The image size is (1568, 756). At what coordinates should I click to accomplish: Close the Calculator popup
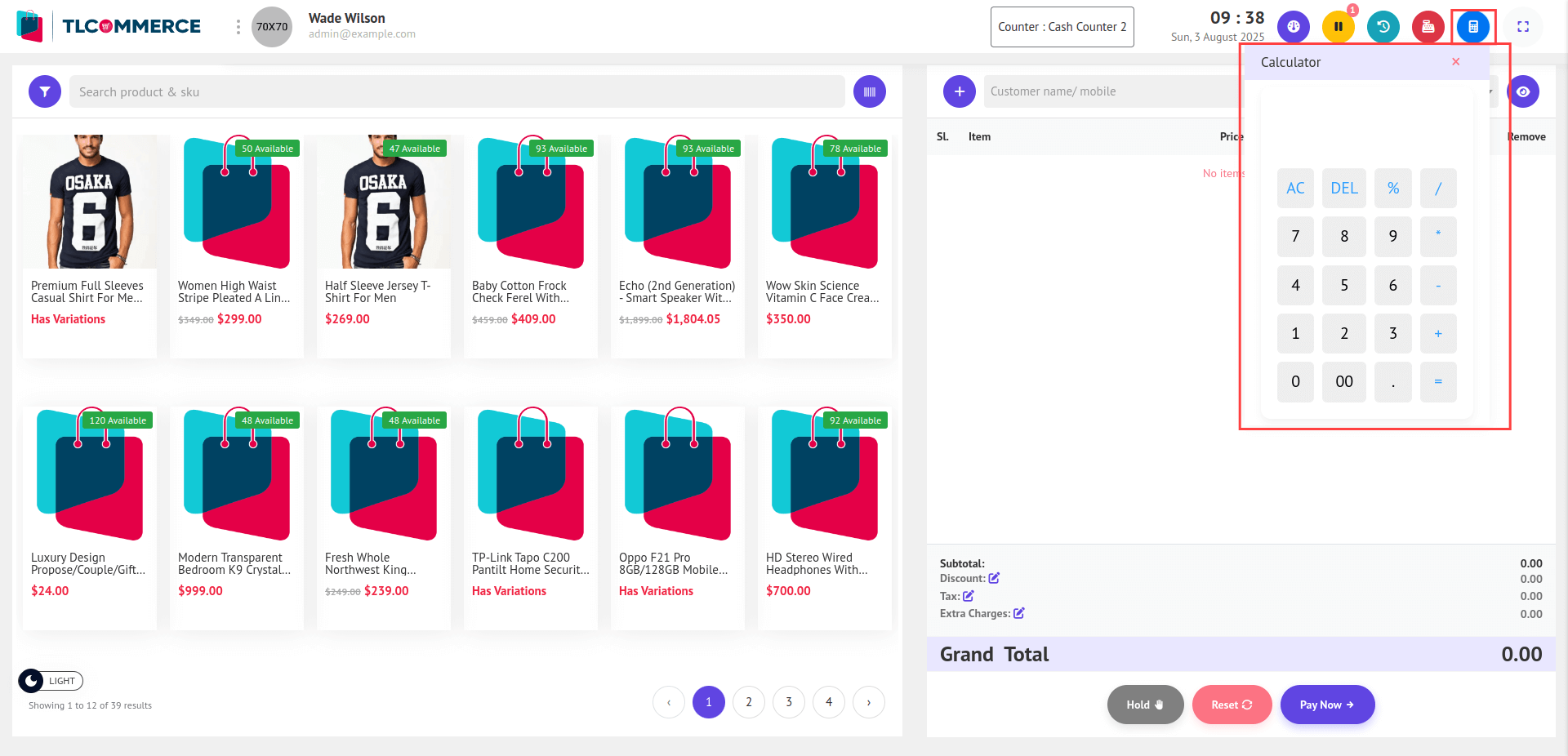[1455, 62]
